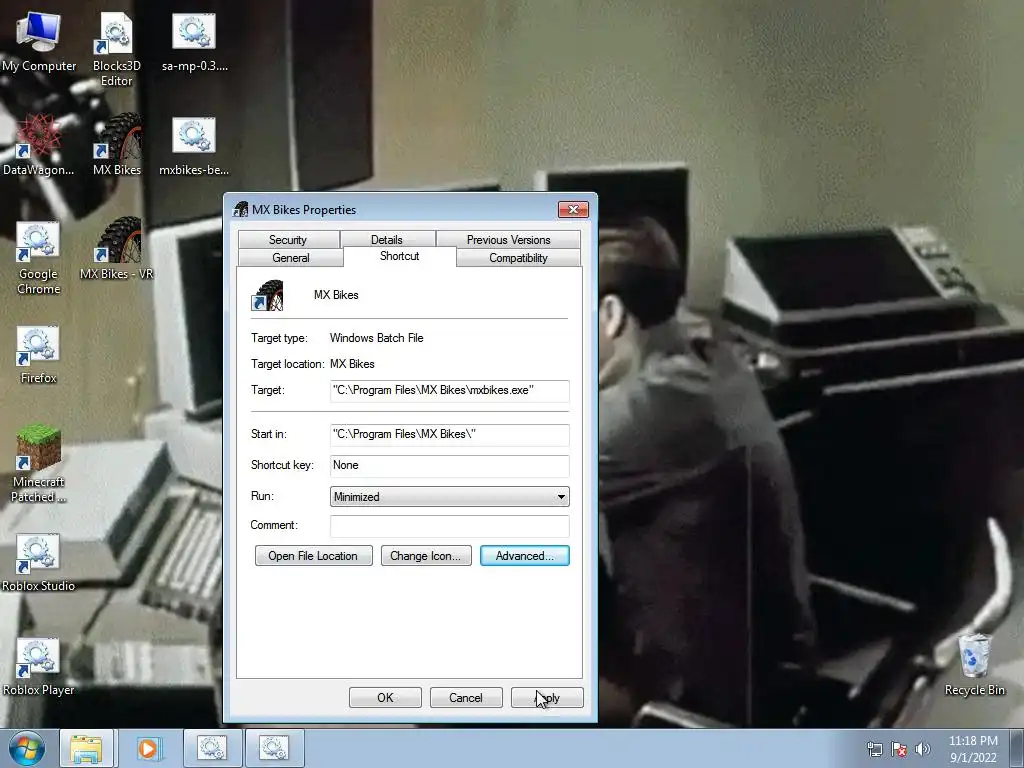This screenshot has height=768, width=1024.
Task: Switch to the Previous Versions tab
Action: (508, 240)
